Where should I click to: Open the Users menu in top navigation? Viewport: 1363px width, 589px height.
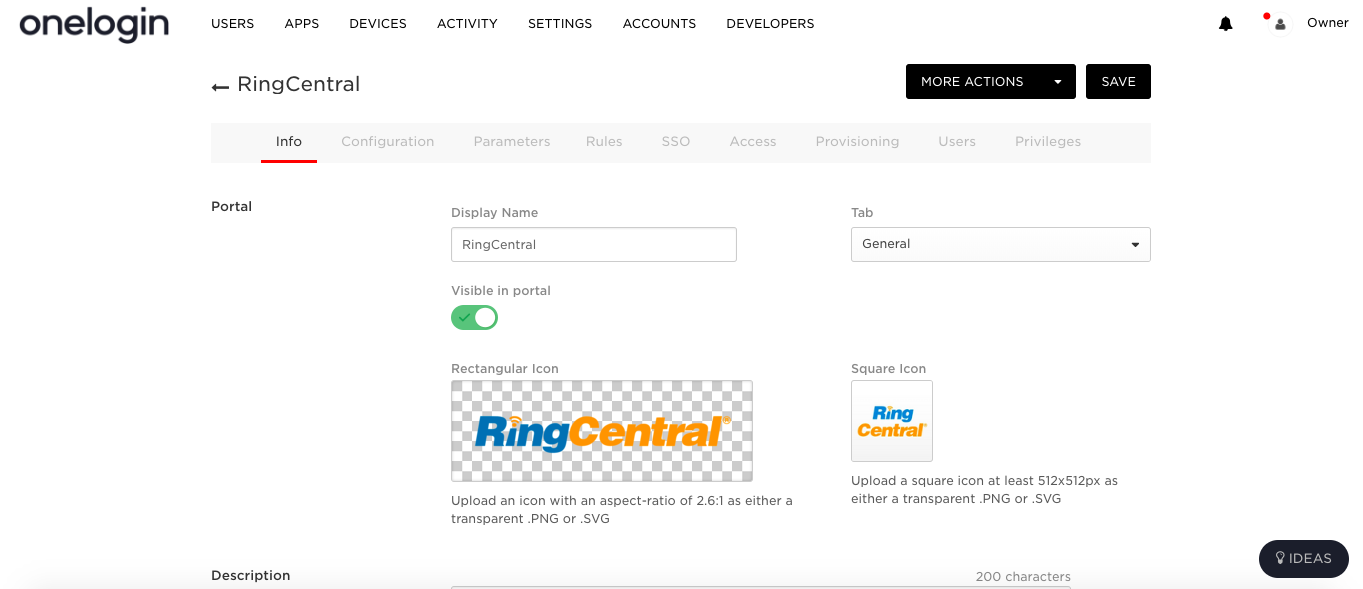[232, 23]
